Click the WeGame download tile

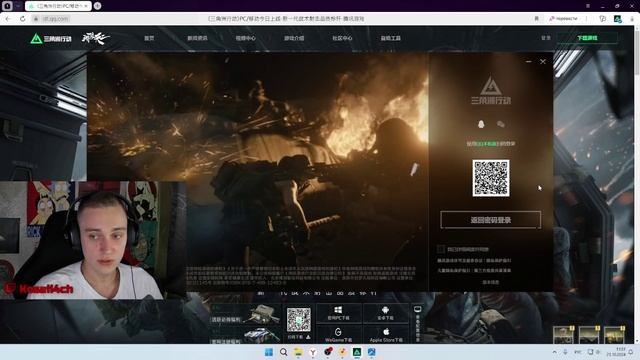[x=338, y=335]
